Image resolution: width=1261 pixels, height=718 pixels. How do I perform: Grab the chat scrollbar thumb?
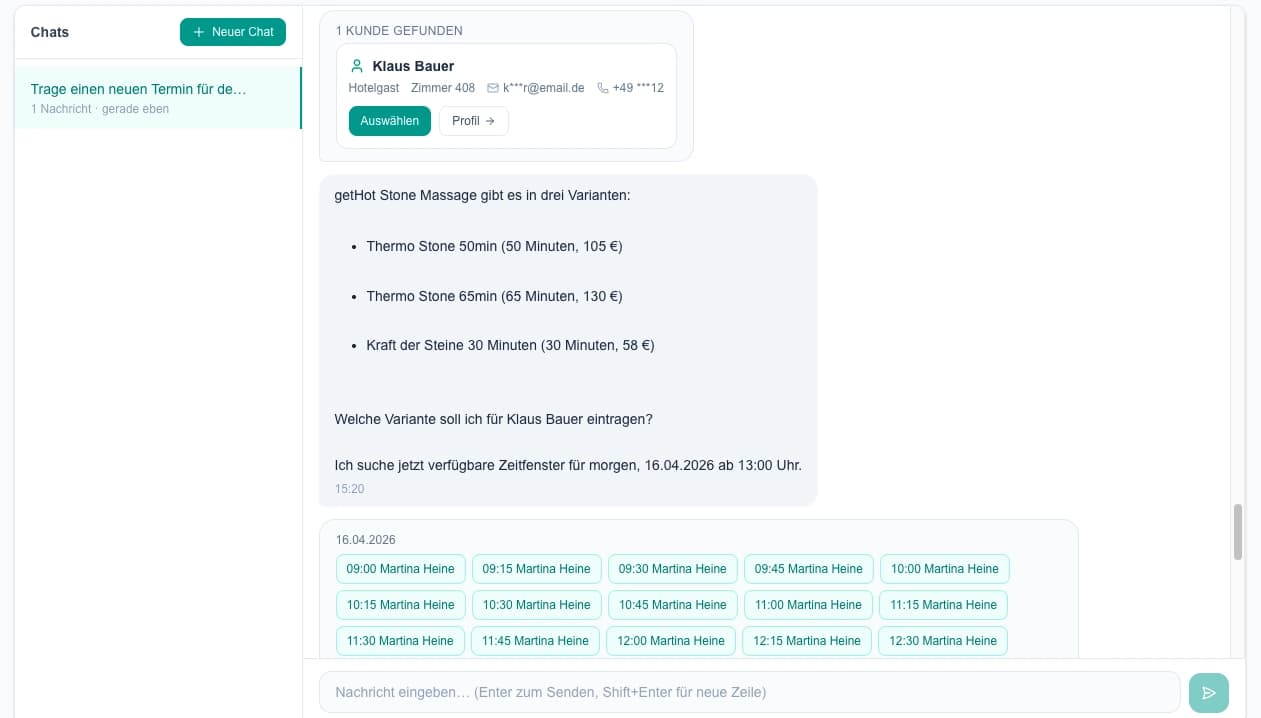click(1237, 531)
